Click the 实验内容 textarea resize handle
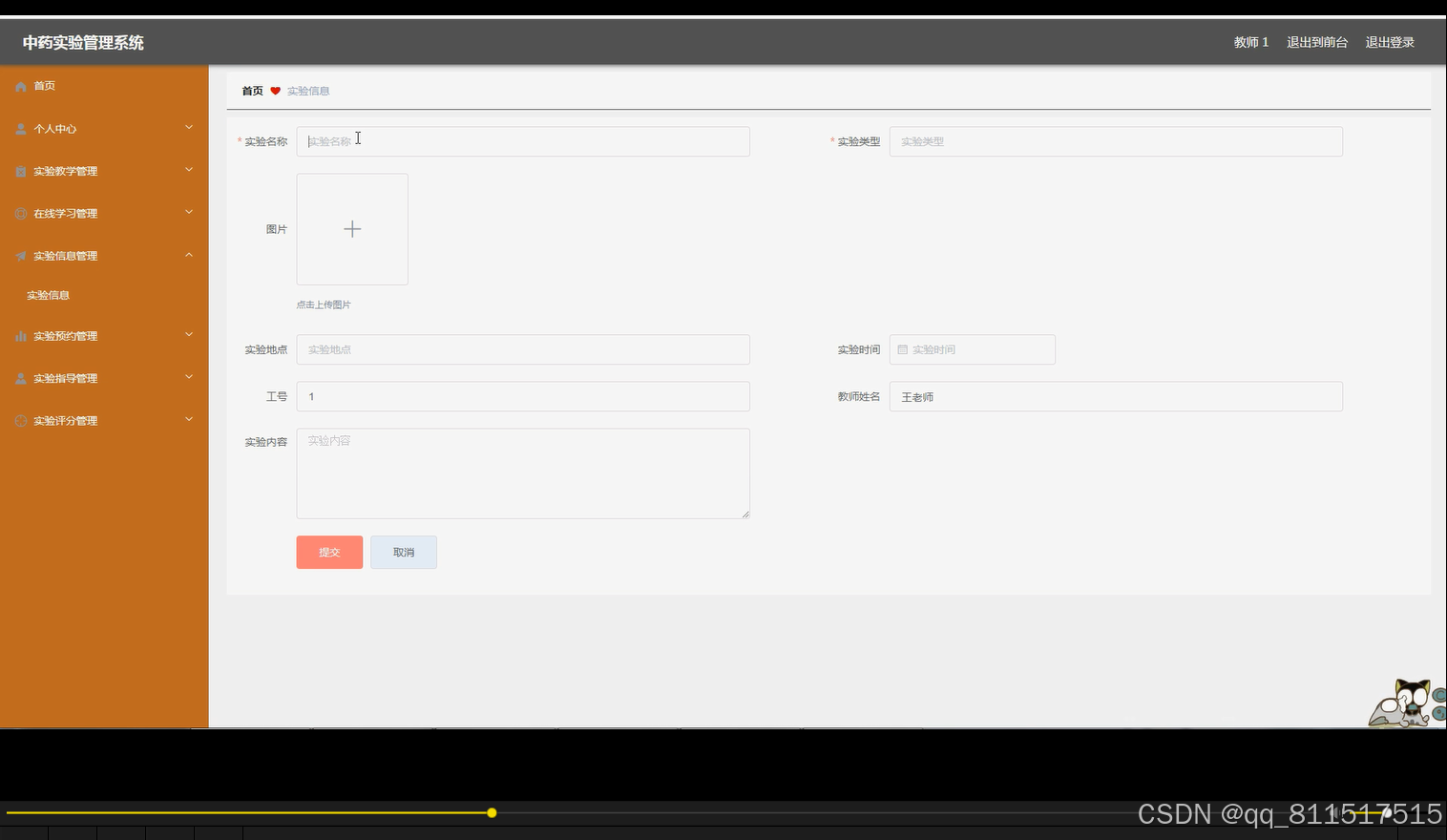This screenshot has width=1447, height=840. (745, 514)
